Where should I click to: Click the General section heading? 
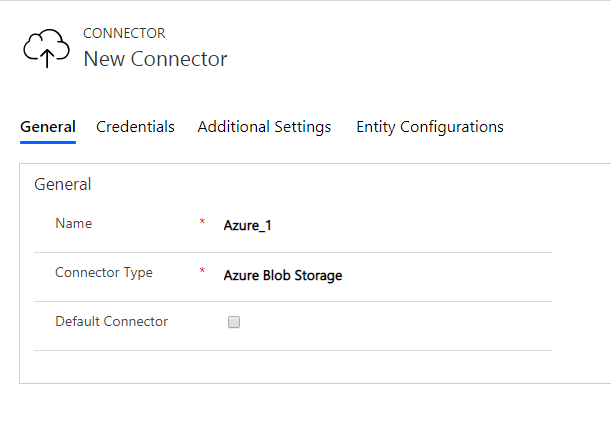point(62,184)
